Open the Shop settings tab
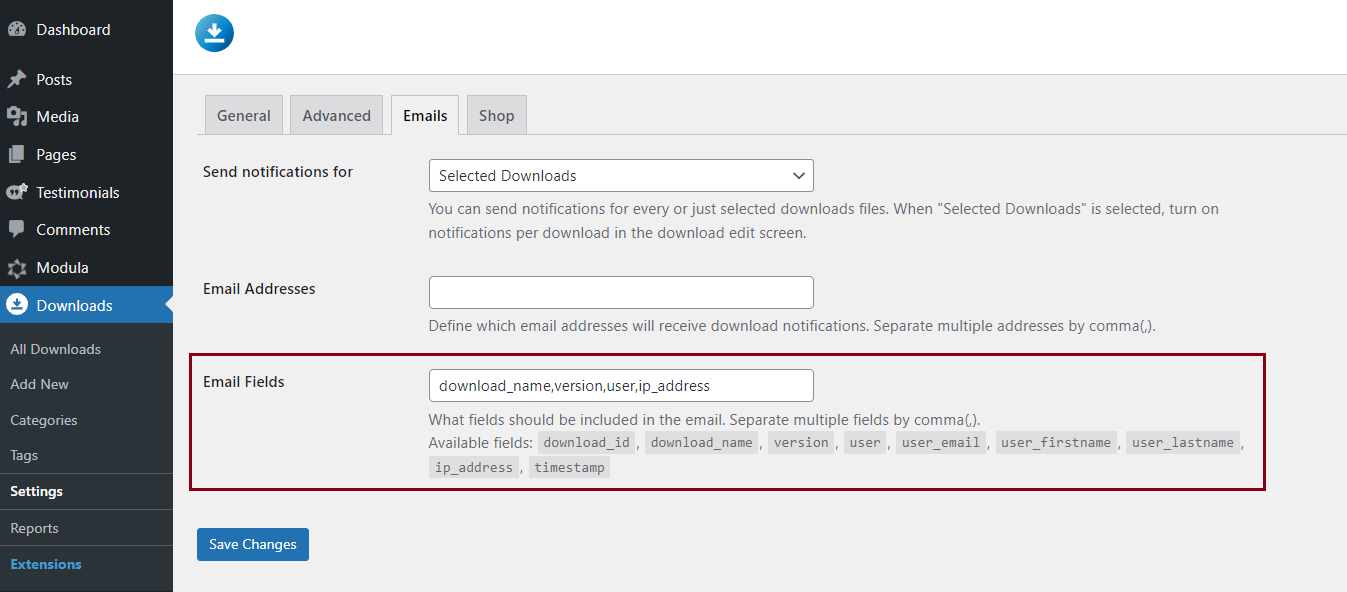The width and height of the screenshot is (1347, 592). coord(496,115)
